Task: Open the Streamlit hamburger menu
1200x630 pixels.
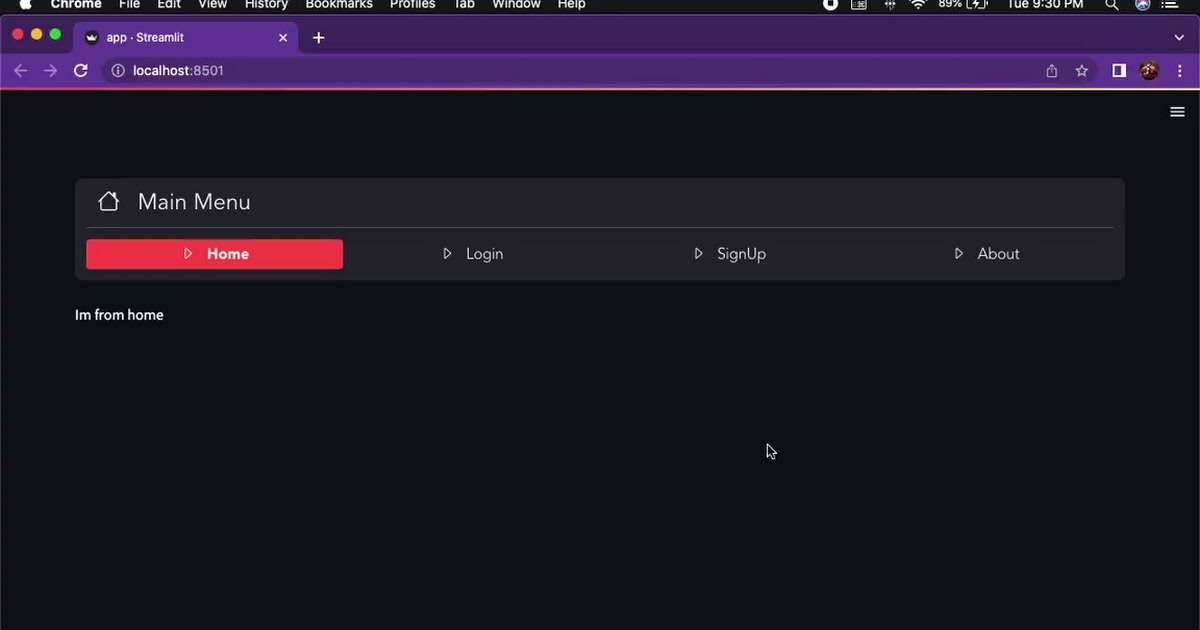Action: 1177,112
